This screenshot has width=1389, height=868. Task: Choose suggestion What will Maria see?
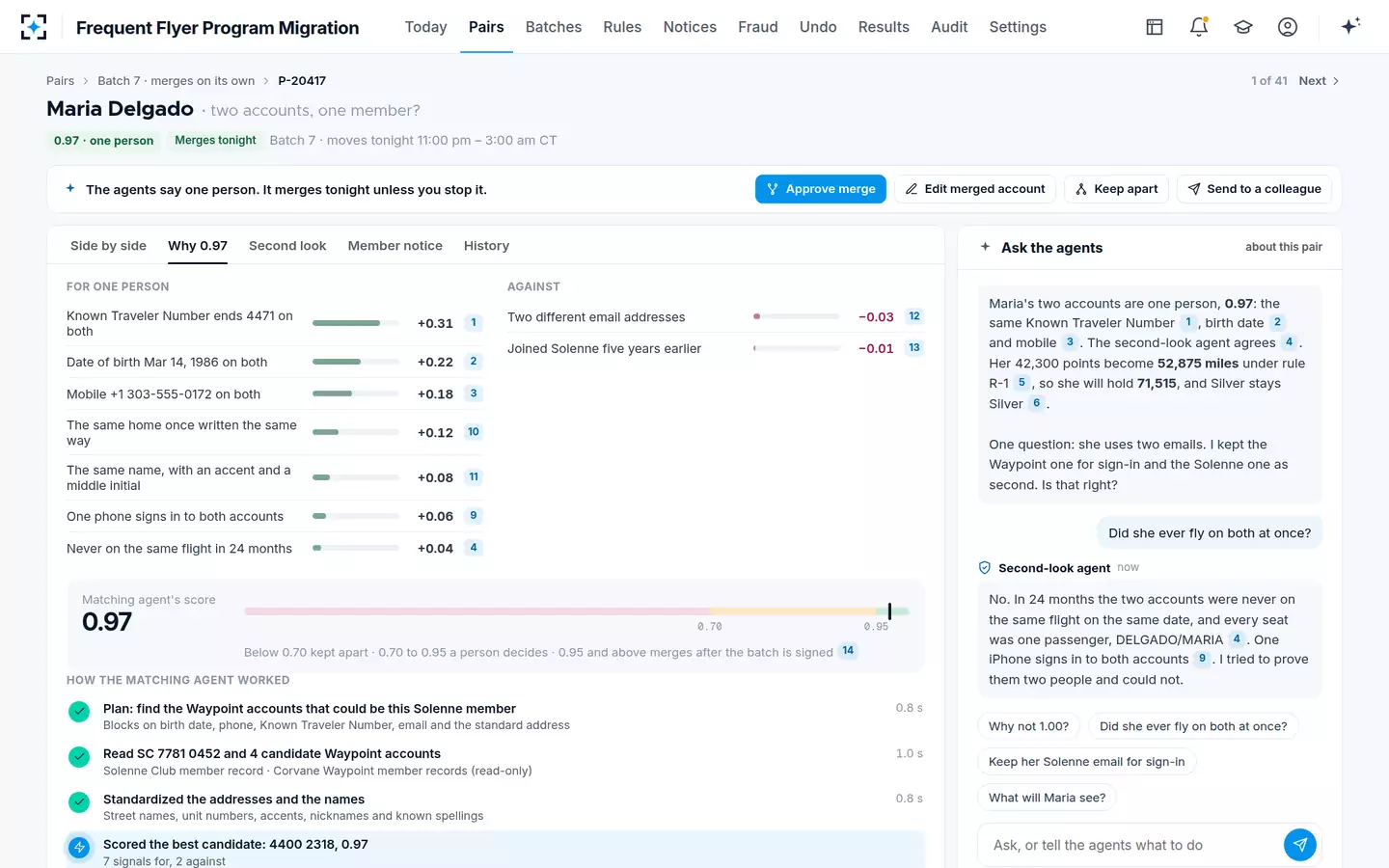coord(1047,798)
